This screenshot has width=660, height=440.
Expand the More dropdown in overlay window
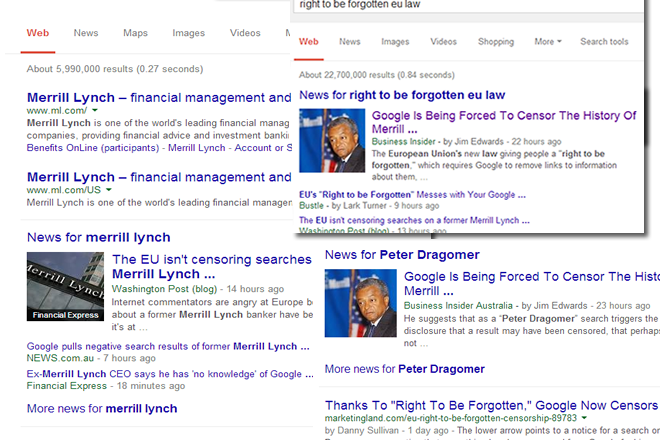[548, 42]
